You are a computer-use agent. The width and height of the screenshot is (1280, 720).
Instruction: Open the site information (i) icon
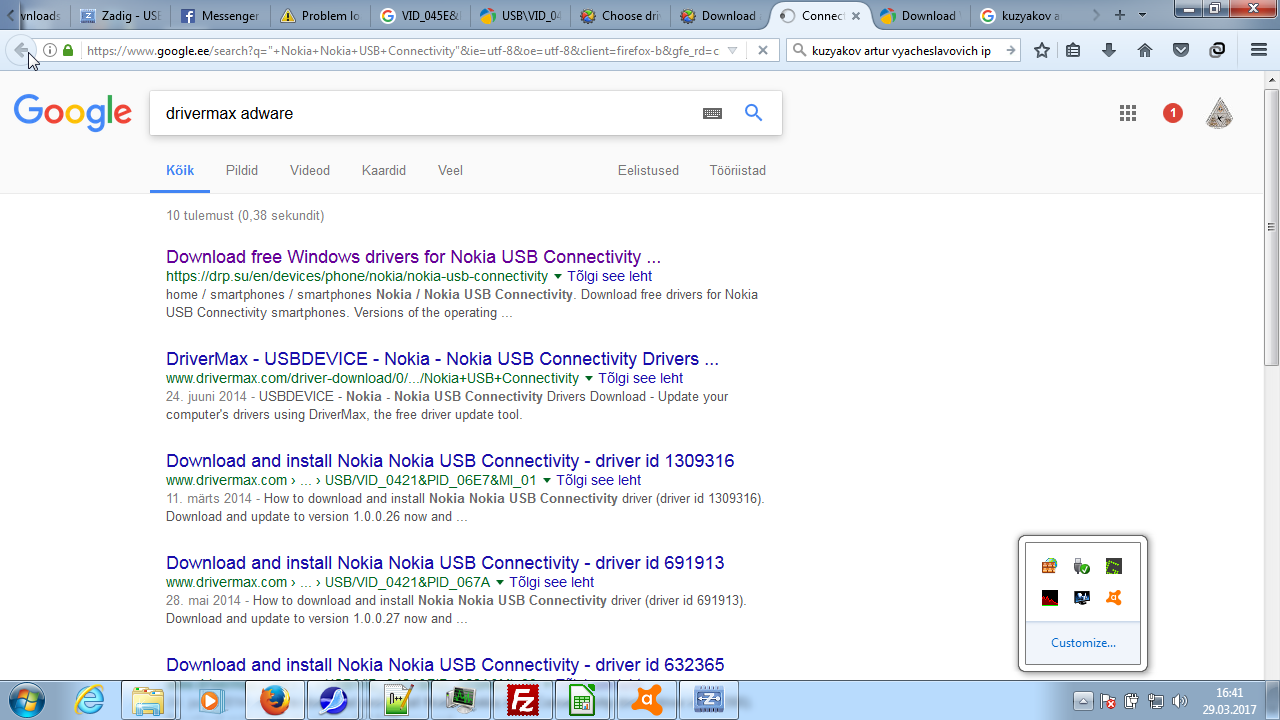coord(50,50)
